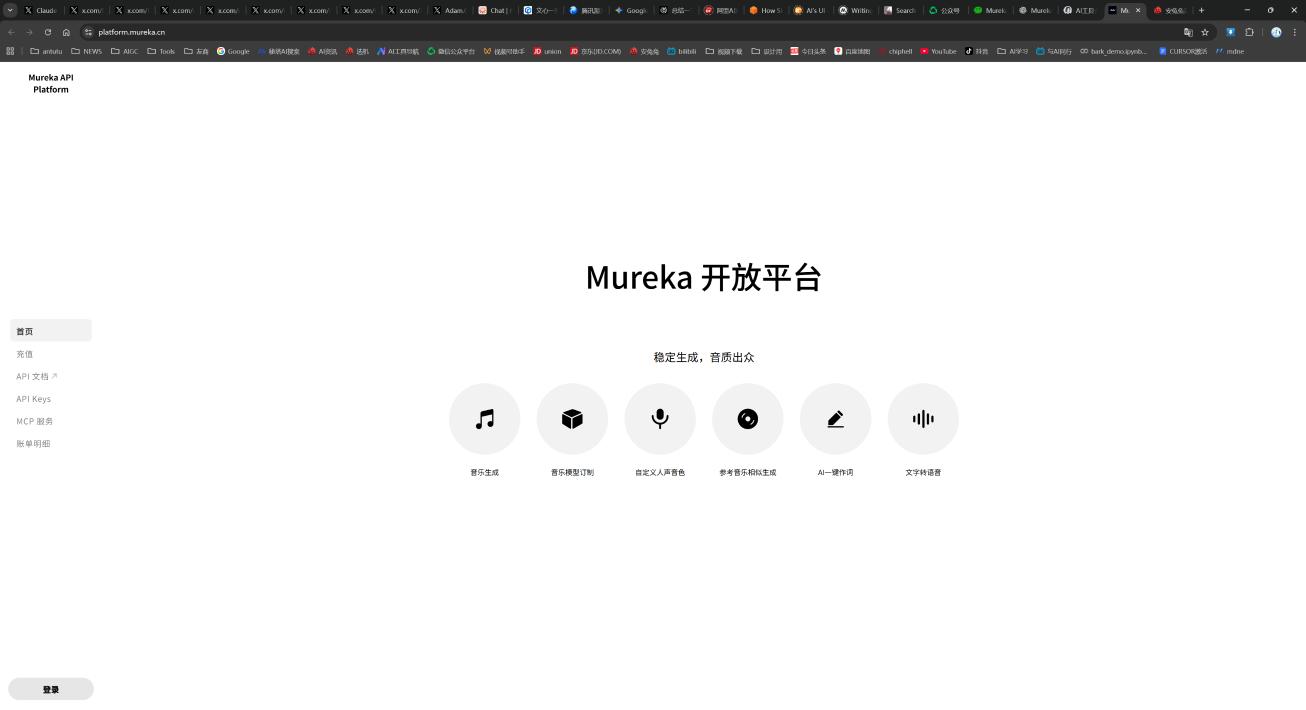Image resolution: width=1306 pixels, height=710 pixels.
Task: Open the bark_demo.ipynb bookmark
Action: click(x=1113, y=51)
